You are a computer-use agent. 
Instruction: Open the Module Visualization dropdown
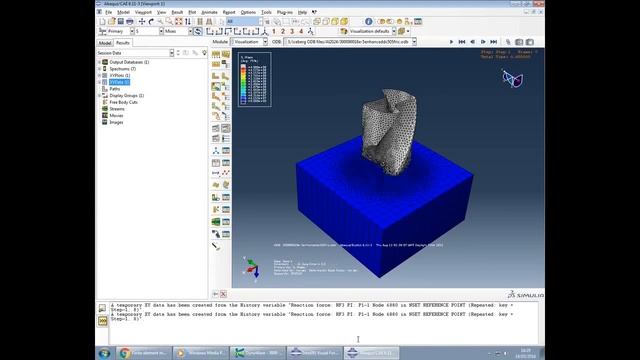pyautogui.click(x=265, y=42)
